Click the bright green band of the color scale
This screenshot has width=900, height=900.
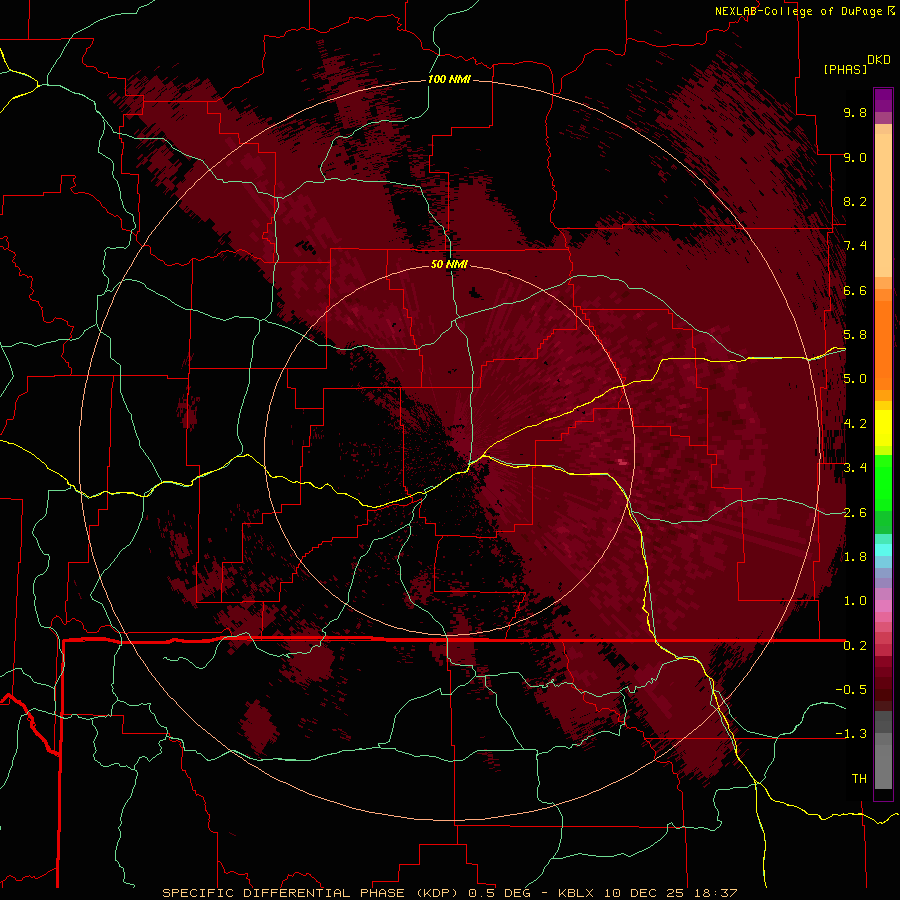tap(883, 485)
